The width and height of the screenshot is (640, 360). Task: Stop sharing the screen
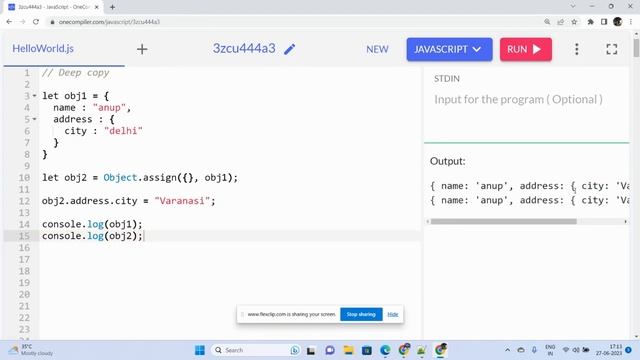coord(361,314)
